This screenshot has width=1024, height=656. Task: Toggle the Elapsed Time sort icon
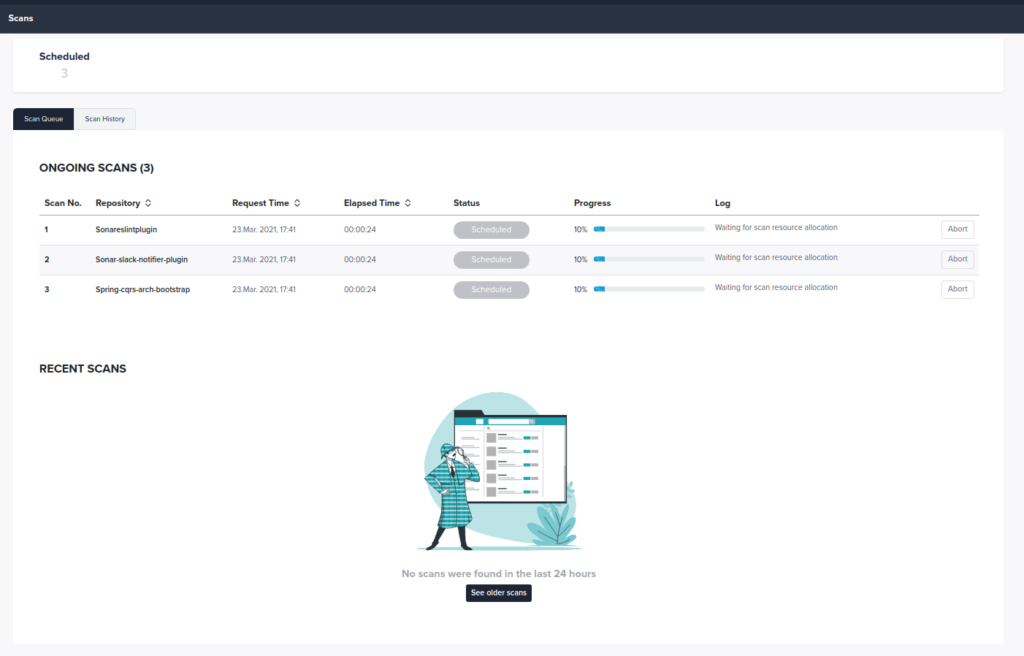(x=408, y=203)
